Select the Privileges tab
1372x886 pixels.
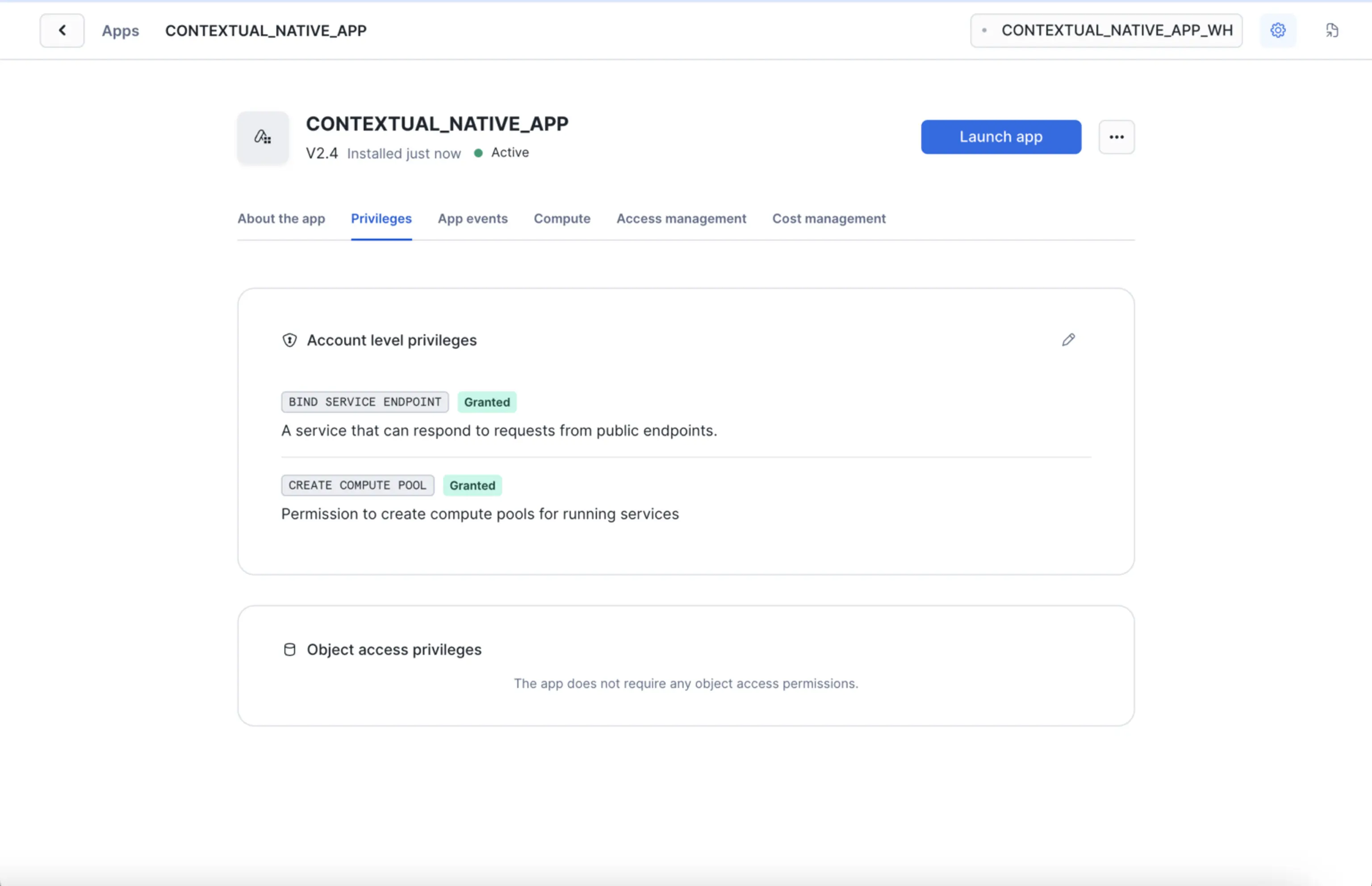tap(381, 219)
